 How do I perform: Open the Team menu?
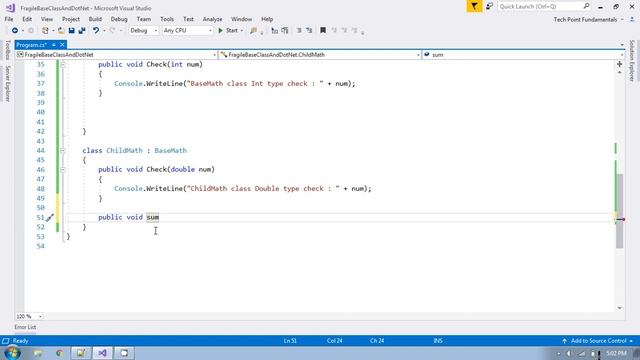pyautogui.click(x=144, y=19)
